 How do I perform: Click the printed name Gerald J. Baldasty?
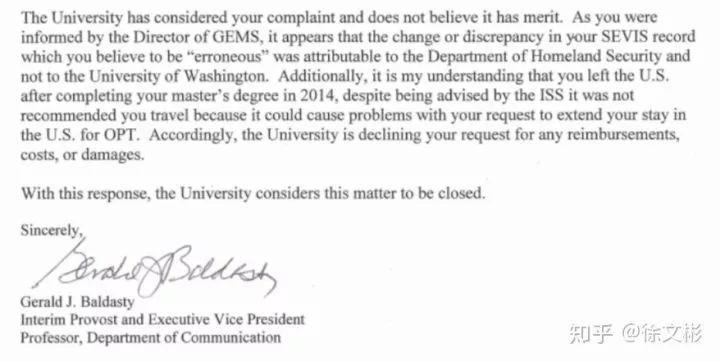[x=77, y=302]
